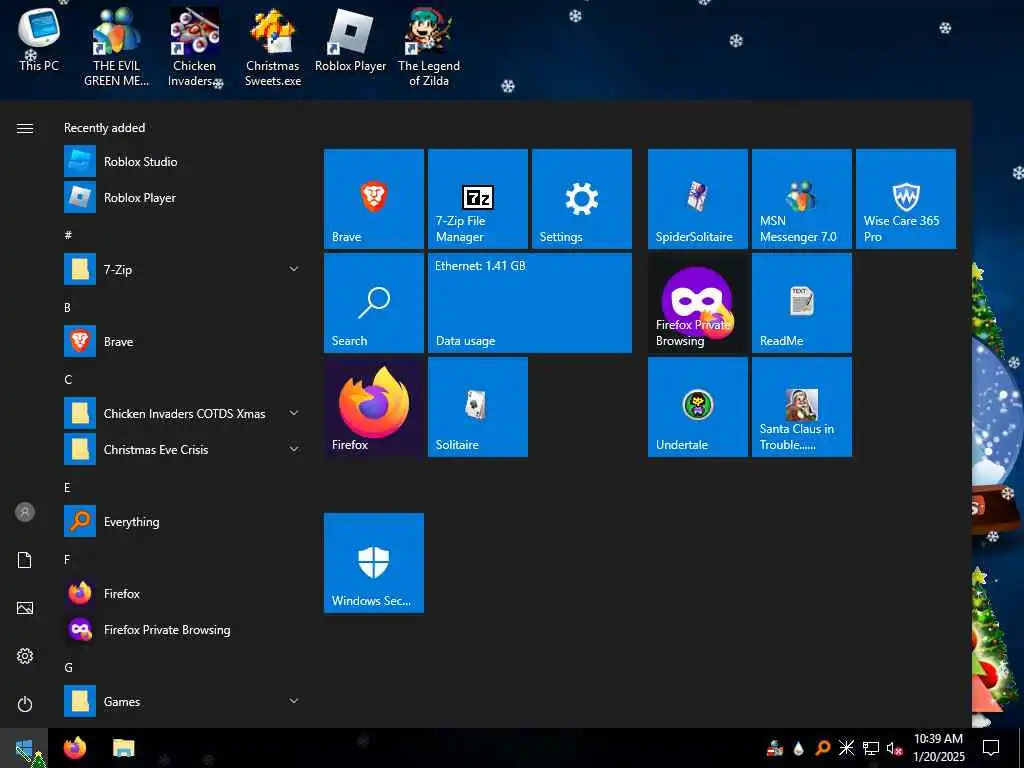The image size is (1024, 768).
Task: Click the snowflake tray icon
Action: tap(846, 748)
